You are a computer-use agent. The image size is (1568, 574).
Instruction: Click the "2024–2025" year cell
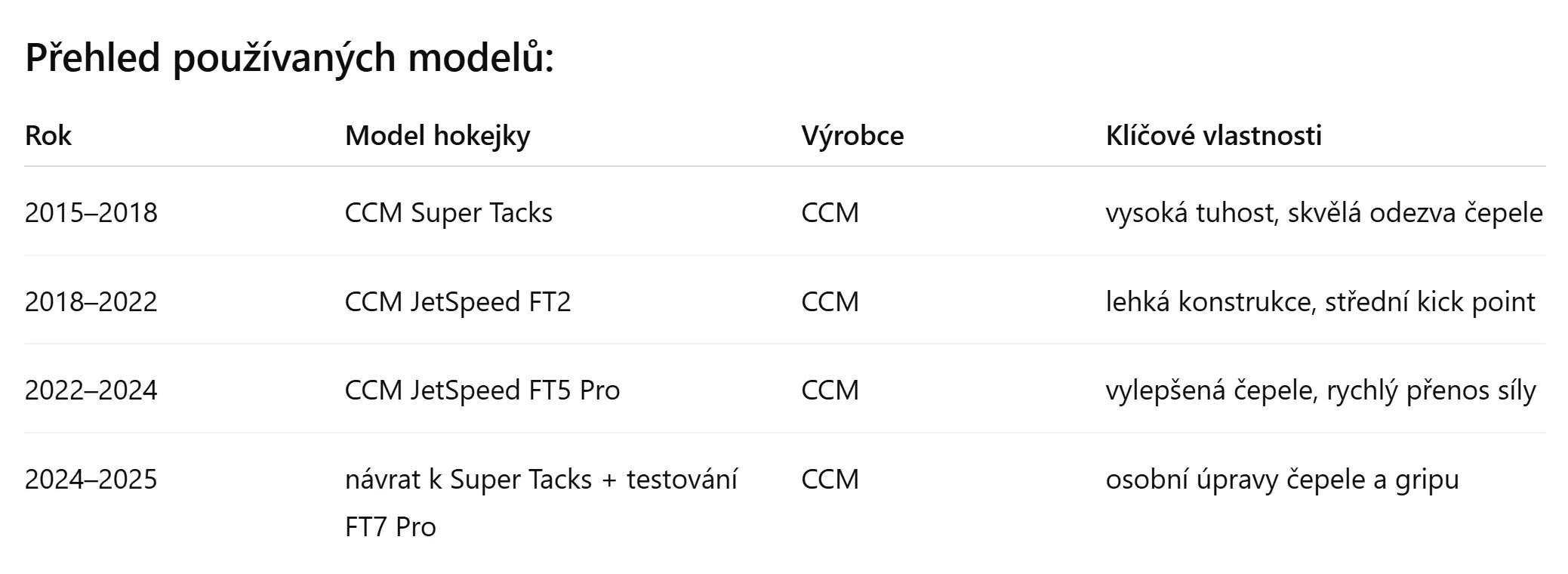tap(91, 480)
